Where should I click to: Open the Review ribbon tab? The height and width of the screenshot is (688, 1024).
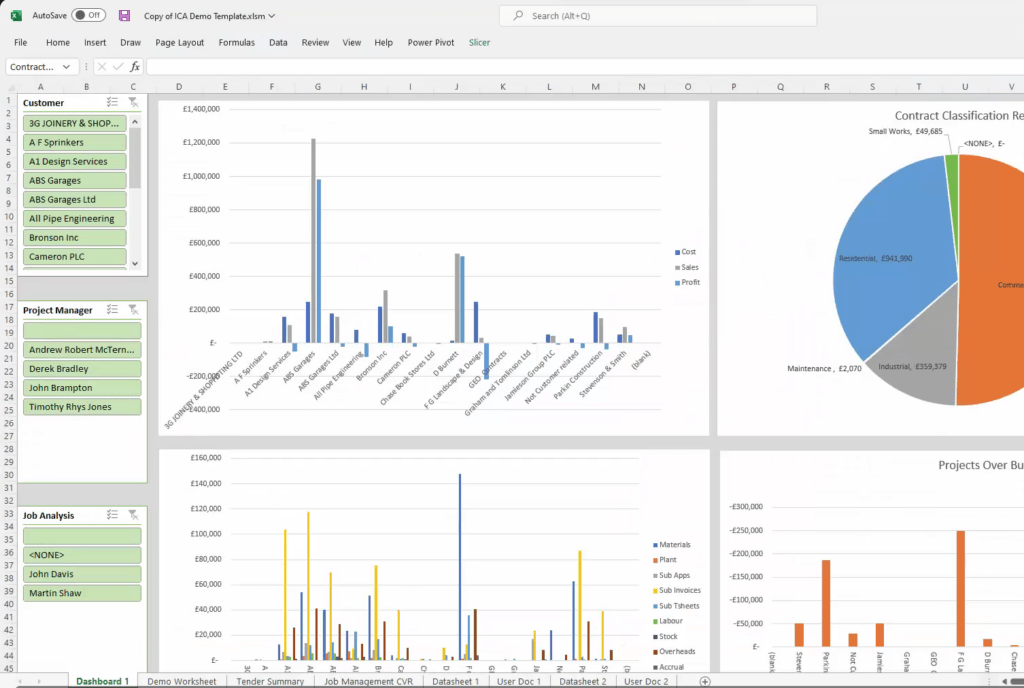pyautogui.click(x=315, y=42)
